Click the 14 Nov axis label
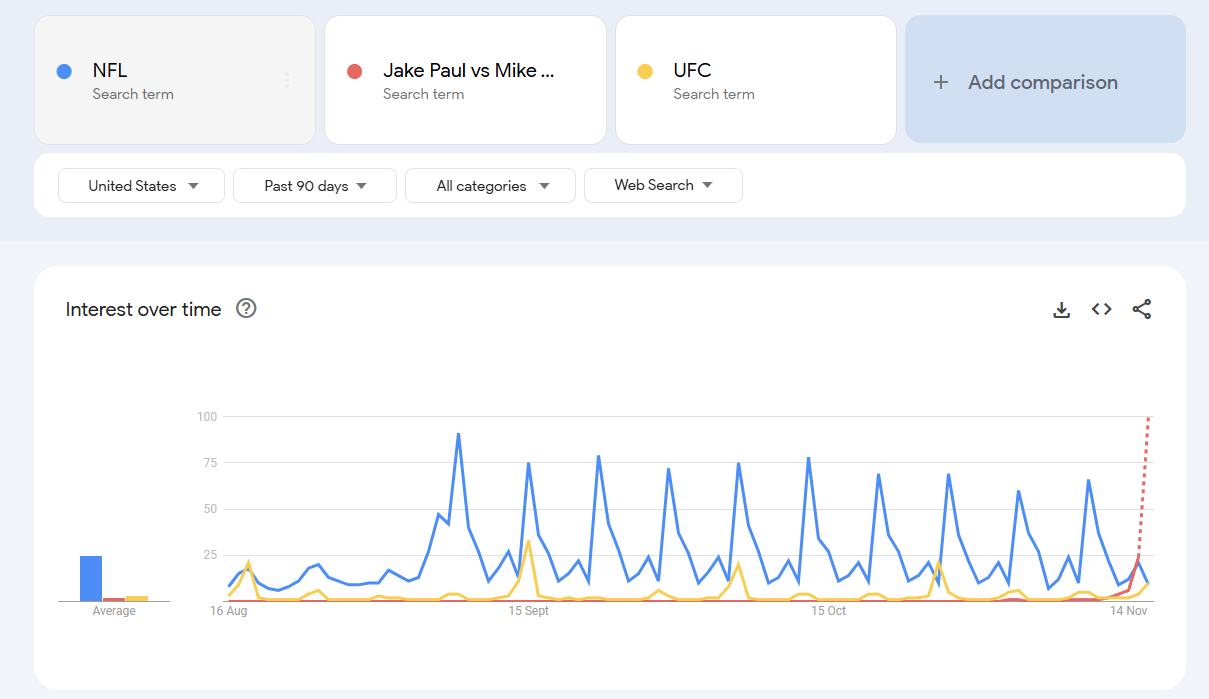 tap(1129, 611)
